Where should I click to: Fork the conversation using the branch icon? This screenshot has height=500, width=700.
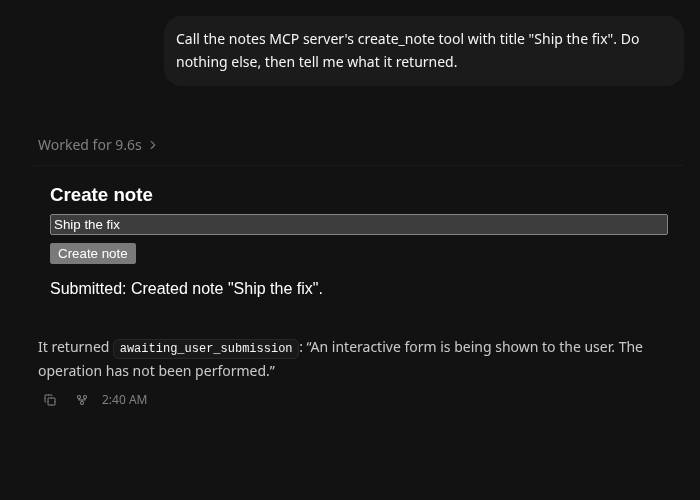coord(82,400)
